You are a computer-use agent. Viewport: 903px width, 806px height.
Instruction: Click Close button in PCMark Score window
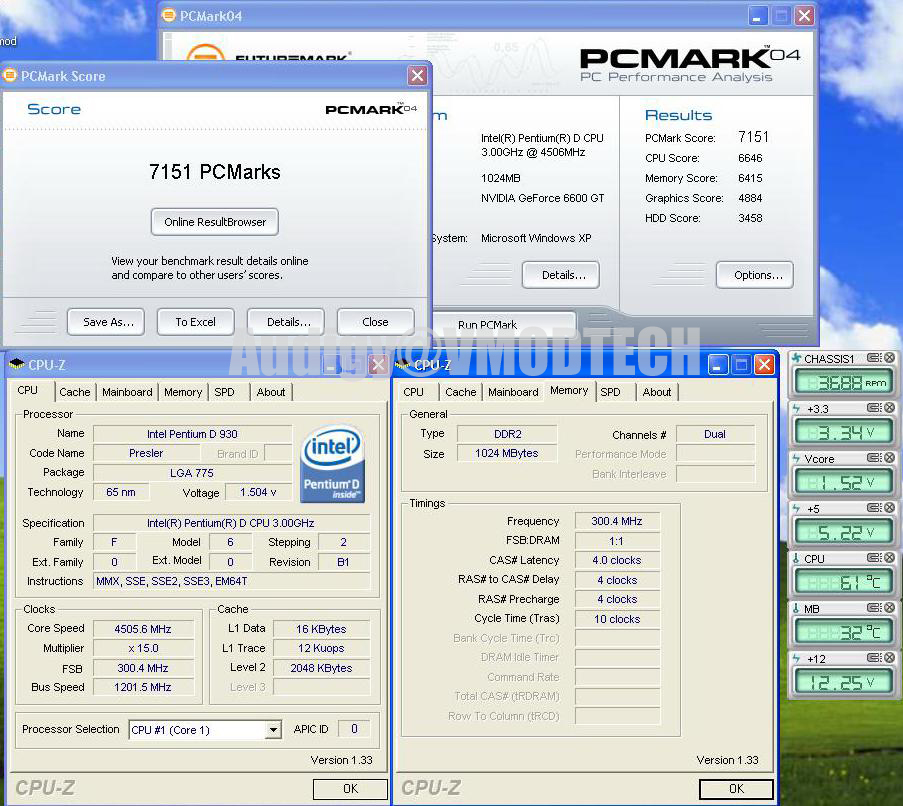click(x=375, y=322)
